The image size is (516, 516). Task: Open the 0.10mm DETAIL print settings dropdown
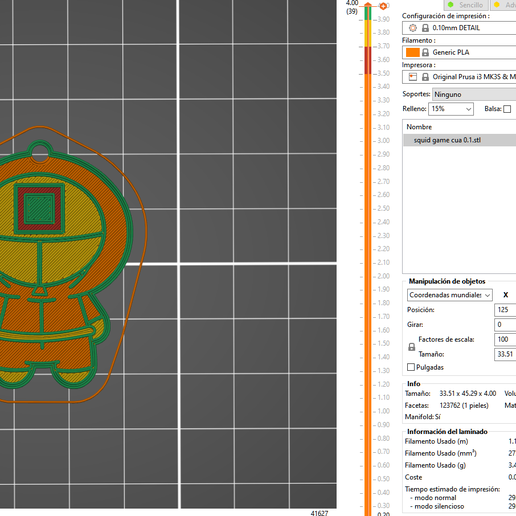click(459, 28)
